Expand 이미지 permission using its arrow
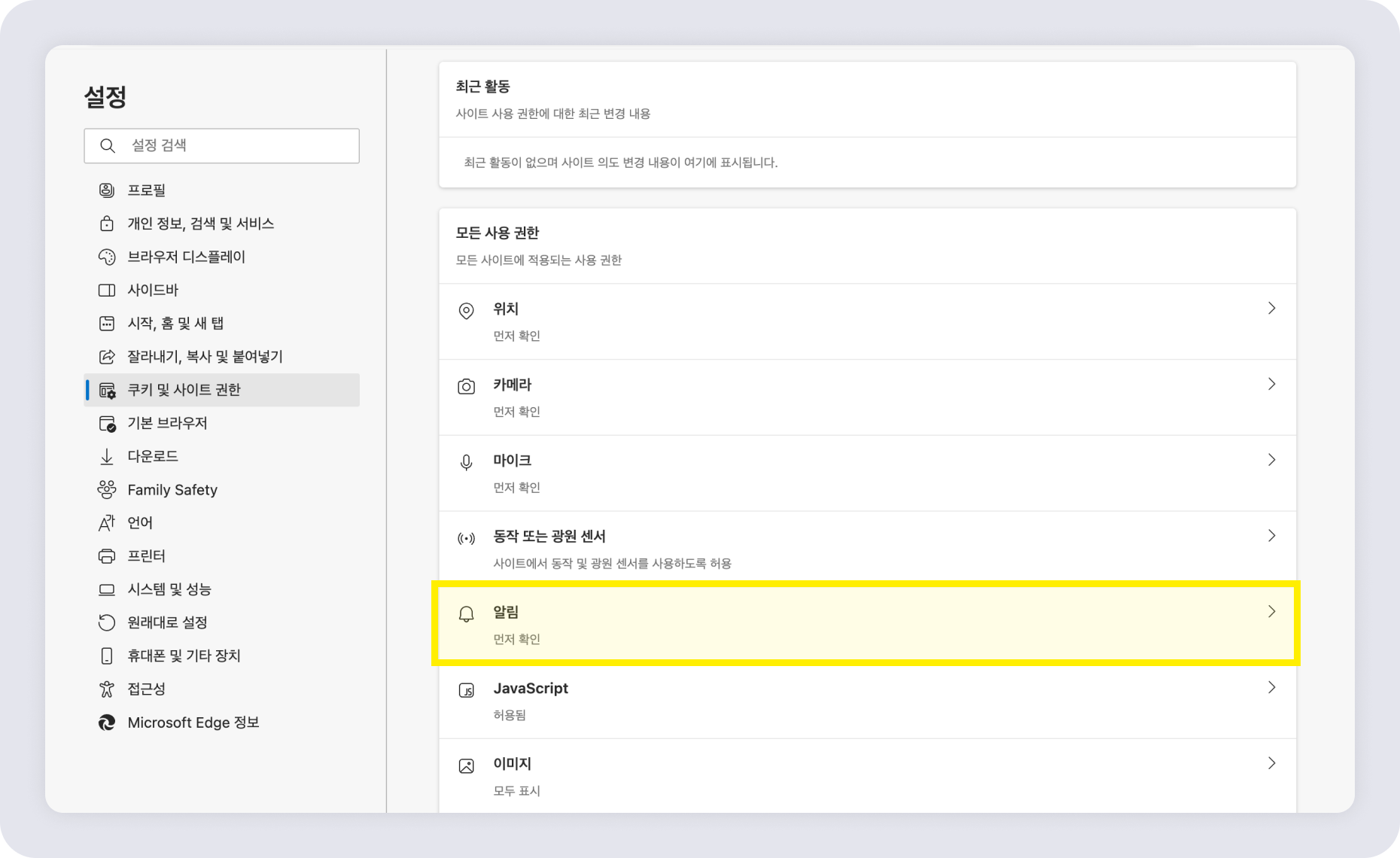Image resolution: width=1400 pixels, height=858 pixels. click(x=1271, y=763)
